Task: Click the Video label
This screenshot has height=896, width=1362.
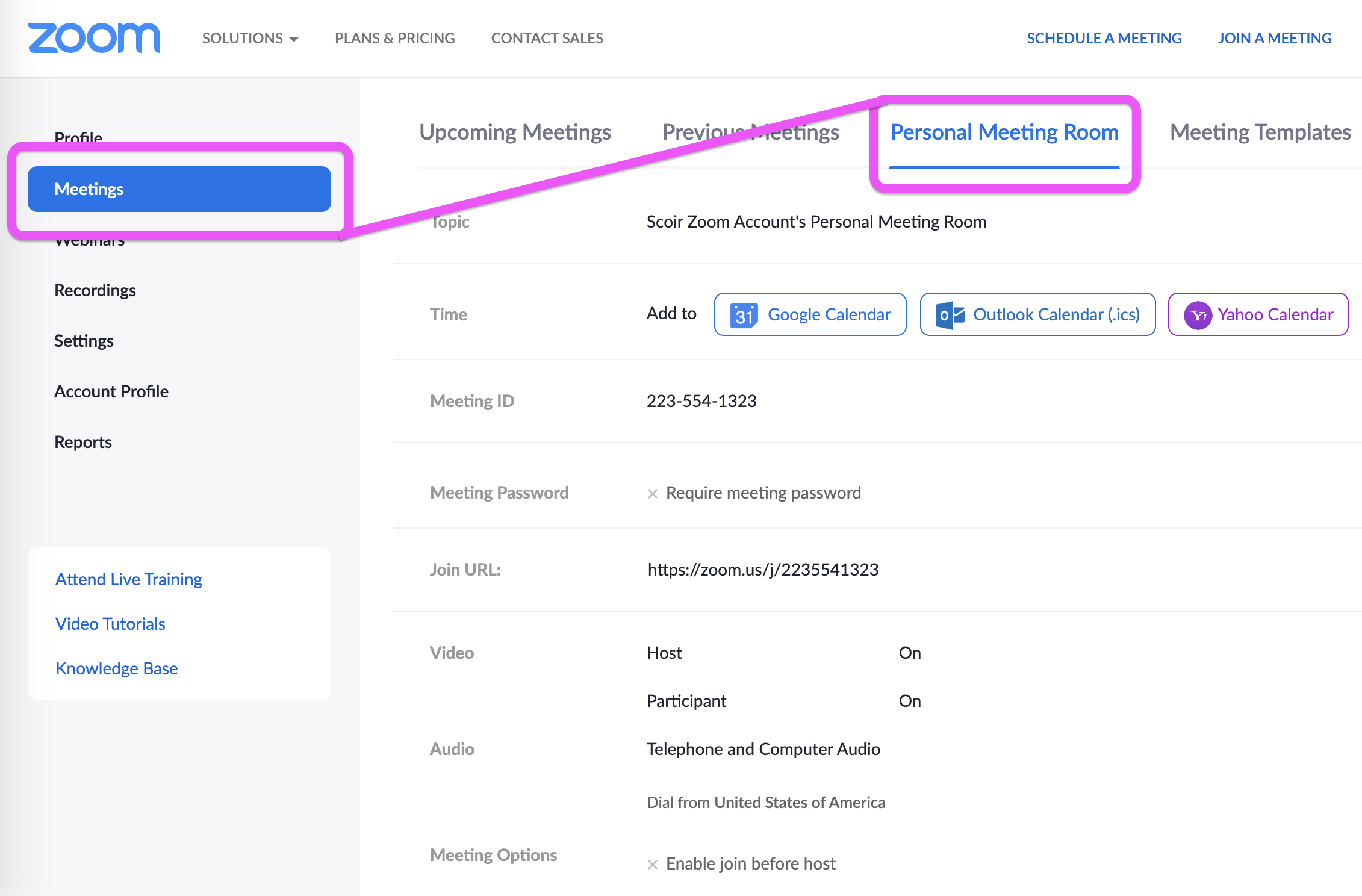Action: pos(452,653)
